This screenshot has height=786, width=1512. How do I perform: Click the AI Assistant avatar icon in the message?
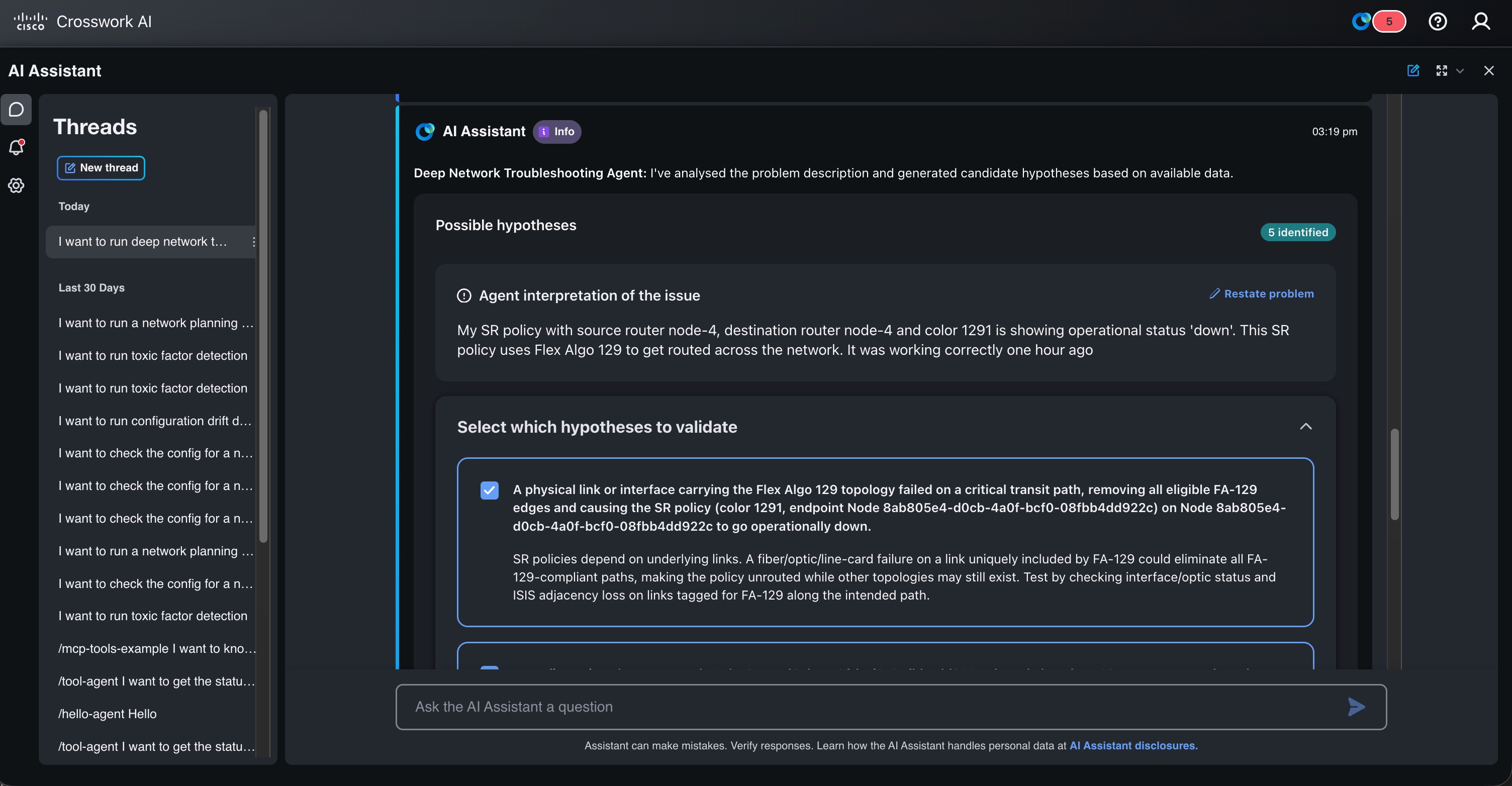point(425,132)
